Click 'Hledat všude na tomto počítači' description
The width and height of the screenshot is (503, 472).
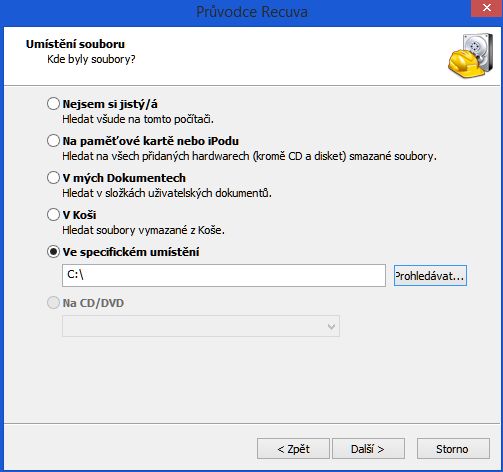click(138, 119)
